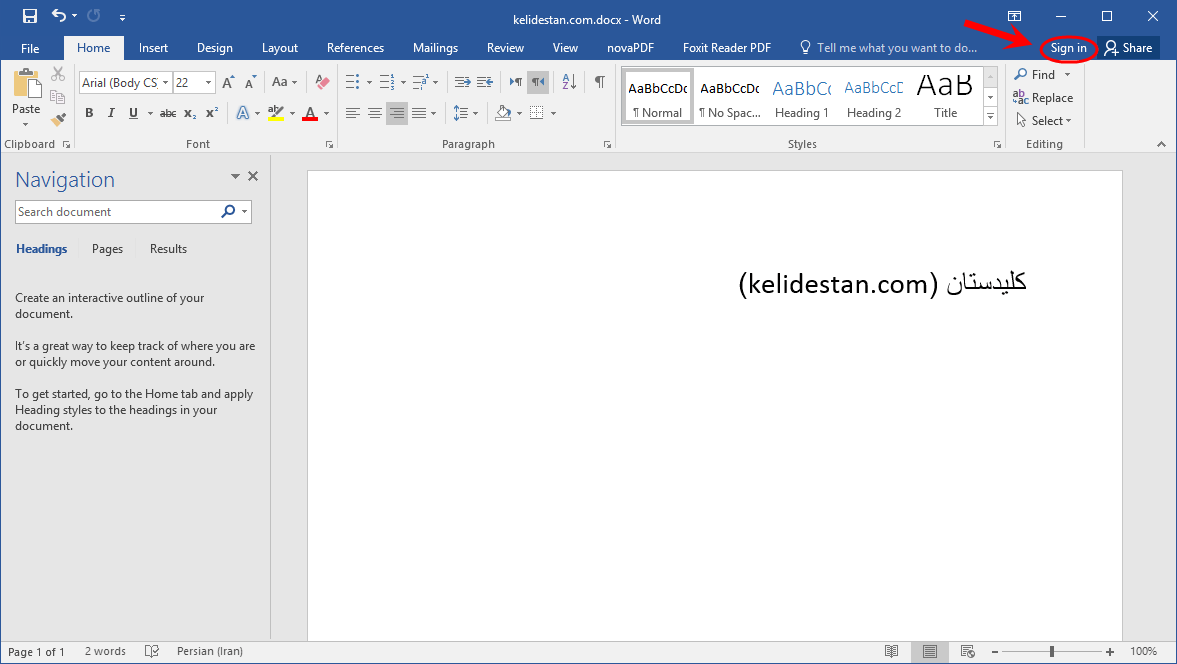Viewport: 1177px width, 664px height.
Task: Set right-to-left text direction
Action: [538, 82]
